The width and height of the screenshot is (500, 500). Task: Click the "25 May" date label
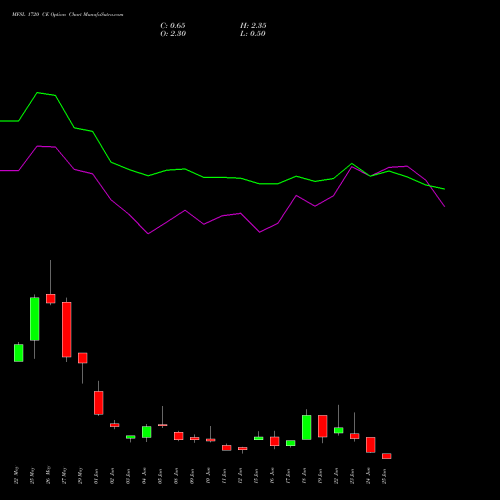[x=33, y=476]
